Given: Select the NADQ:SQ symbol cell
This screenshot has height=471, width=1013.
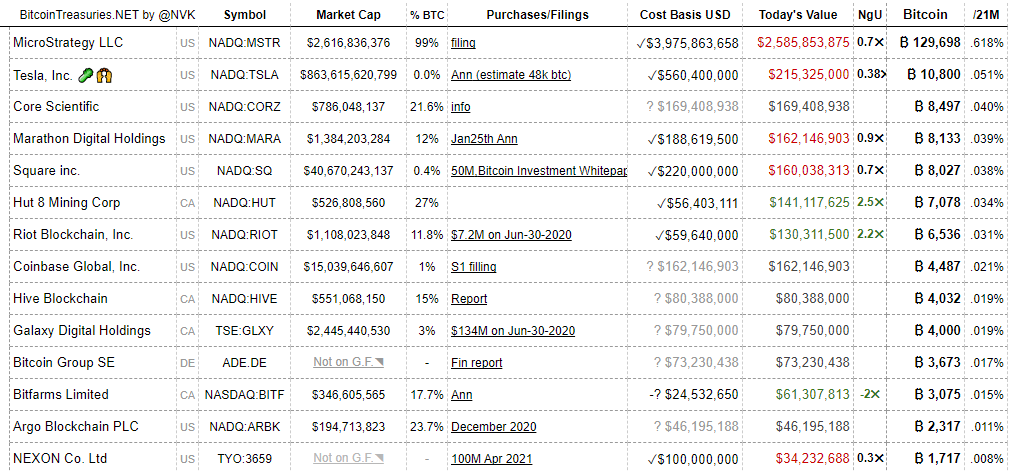Looking at the screenshot, I should 244,171.
